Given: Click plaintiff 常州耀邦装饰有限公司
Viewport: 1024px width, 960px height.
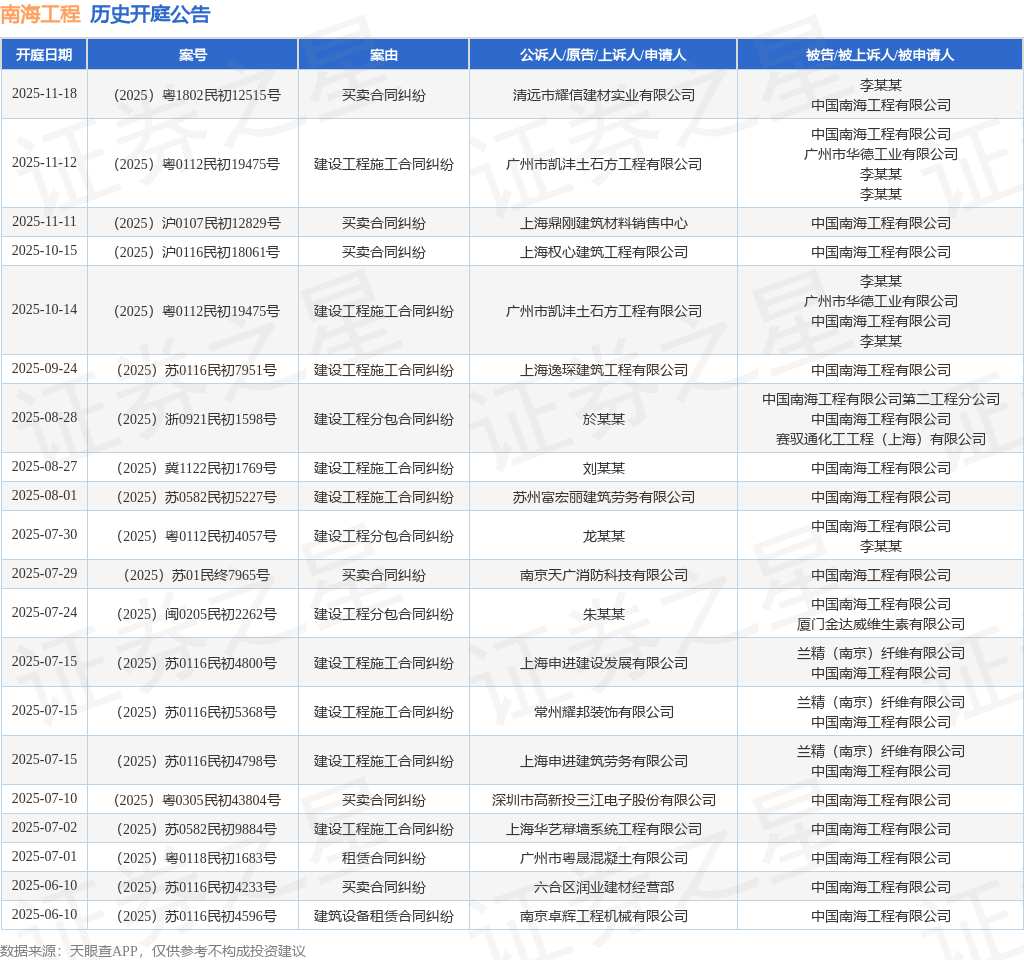Looking at the screenshot, I should coord(603,712).
